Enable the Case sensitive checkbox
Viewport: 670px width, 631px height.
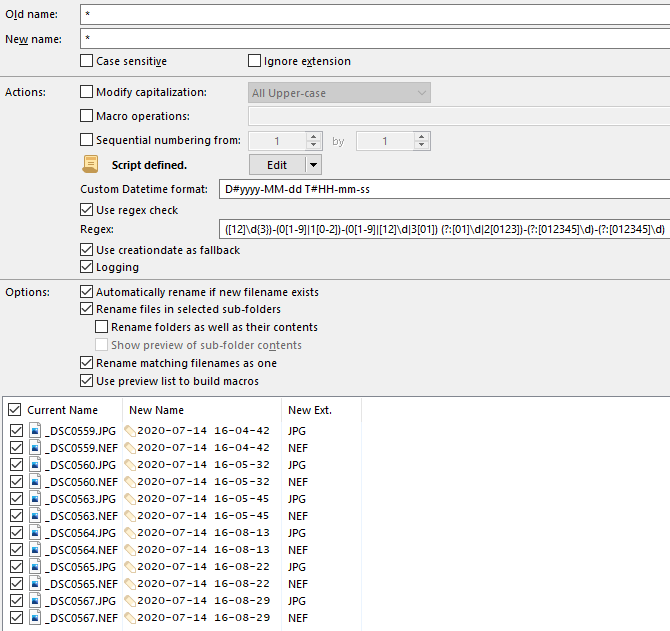(86, 61)
